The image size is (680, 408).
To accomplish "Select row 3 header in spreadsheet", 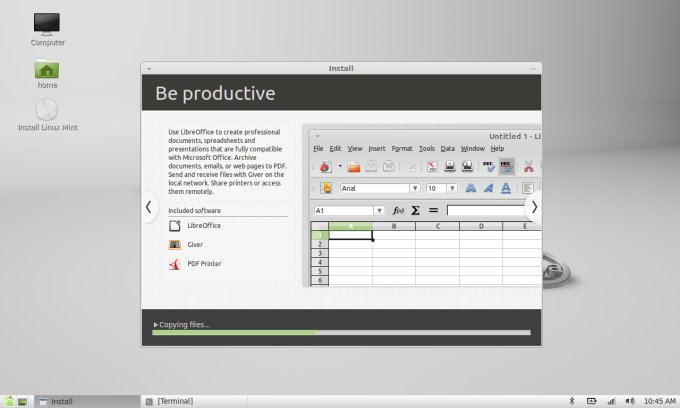I will click(x=320, y=253).
